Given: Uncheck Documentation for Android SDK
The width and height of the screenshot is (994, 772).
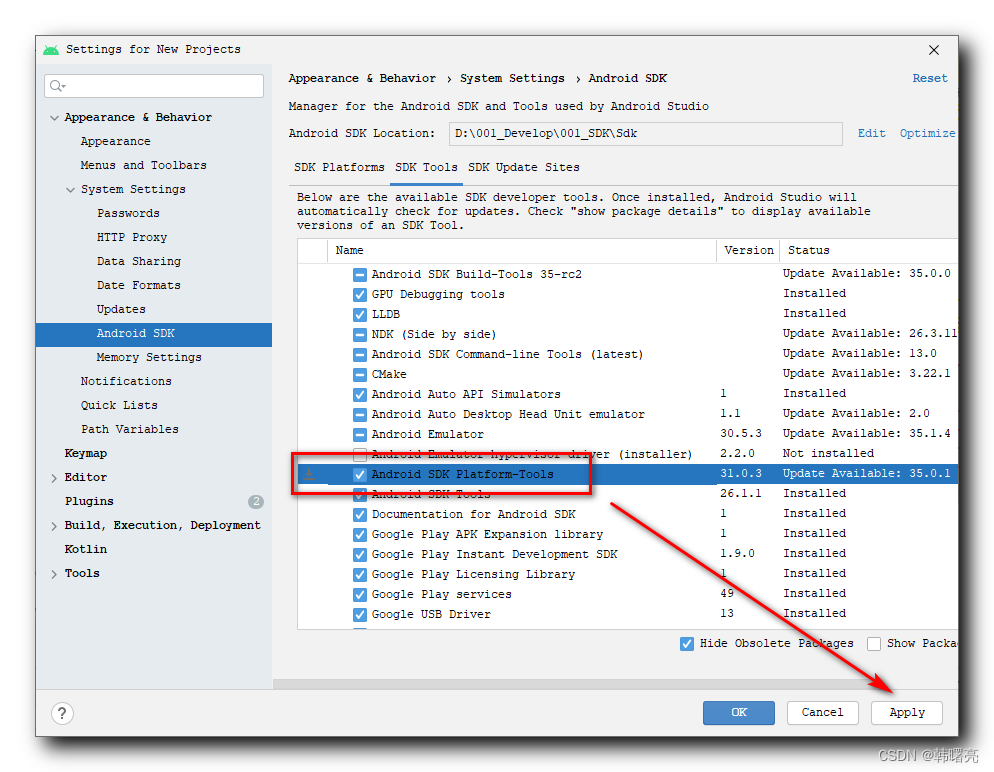Looking at the screenshot, I should 359,515.
